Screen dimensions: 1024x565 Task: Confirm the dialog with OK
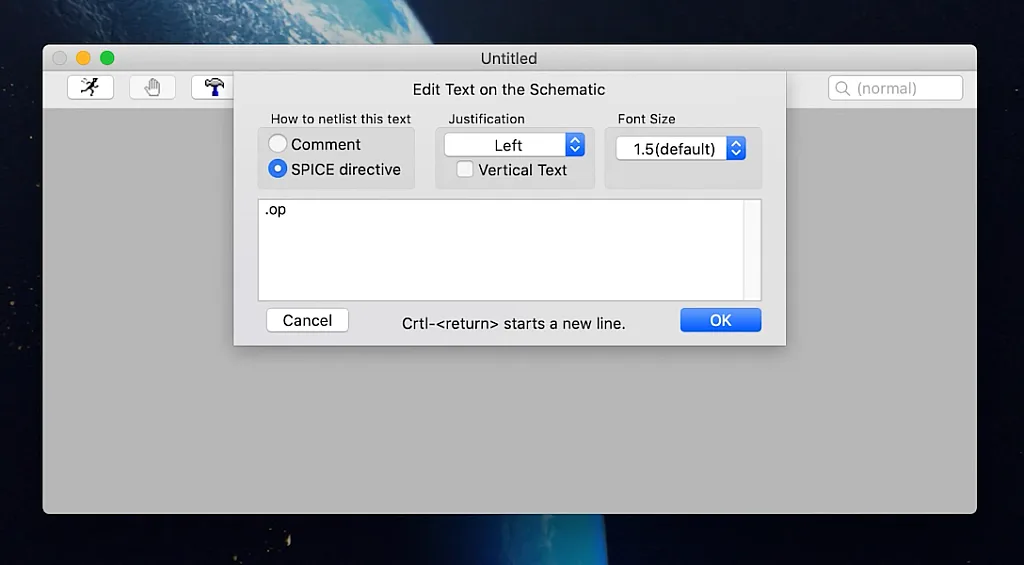tap(720, 320)
